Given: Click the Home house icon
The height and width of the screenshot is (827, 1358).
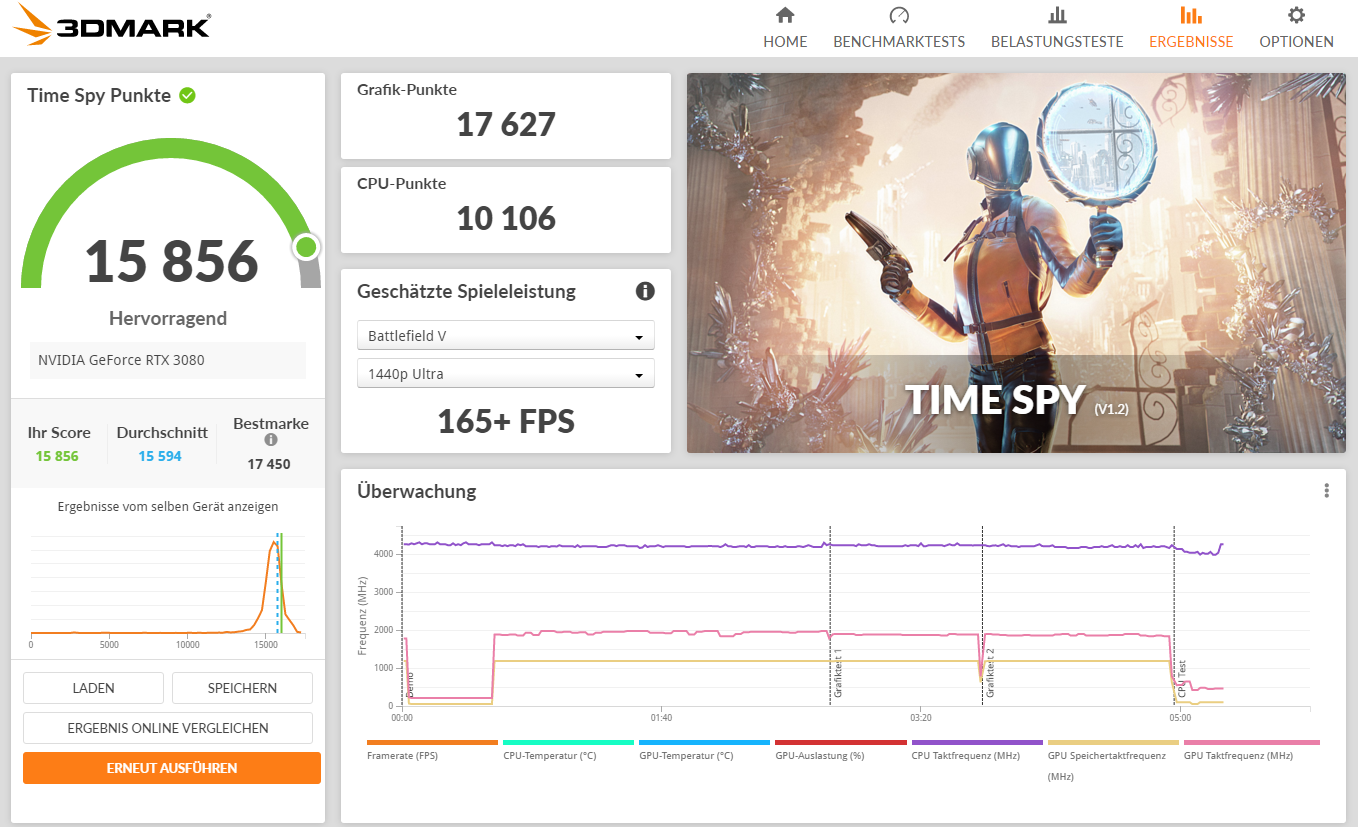Looking at the screenshot, I should (785, 15).
